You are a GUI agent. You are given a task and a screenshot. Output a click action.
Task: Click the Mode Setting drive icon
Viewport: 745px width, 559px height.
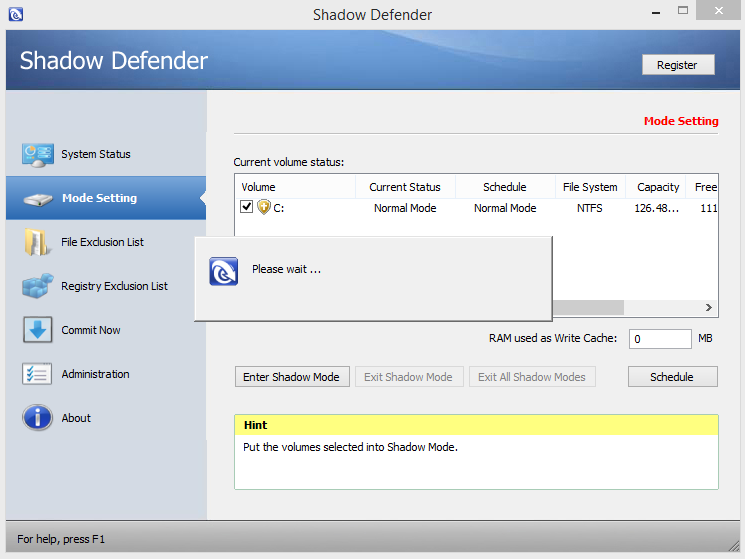38,199
